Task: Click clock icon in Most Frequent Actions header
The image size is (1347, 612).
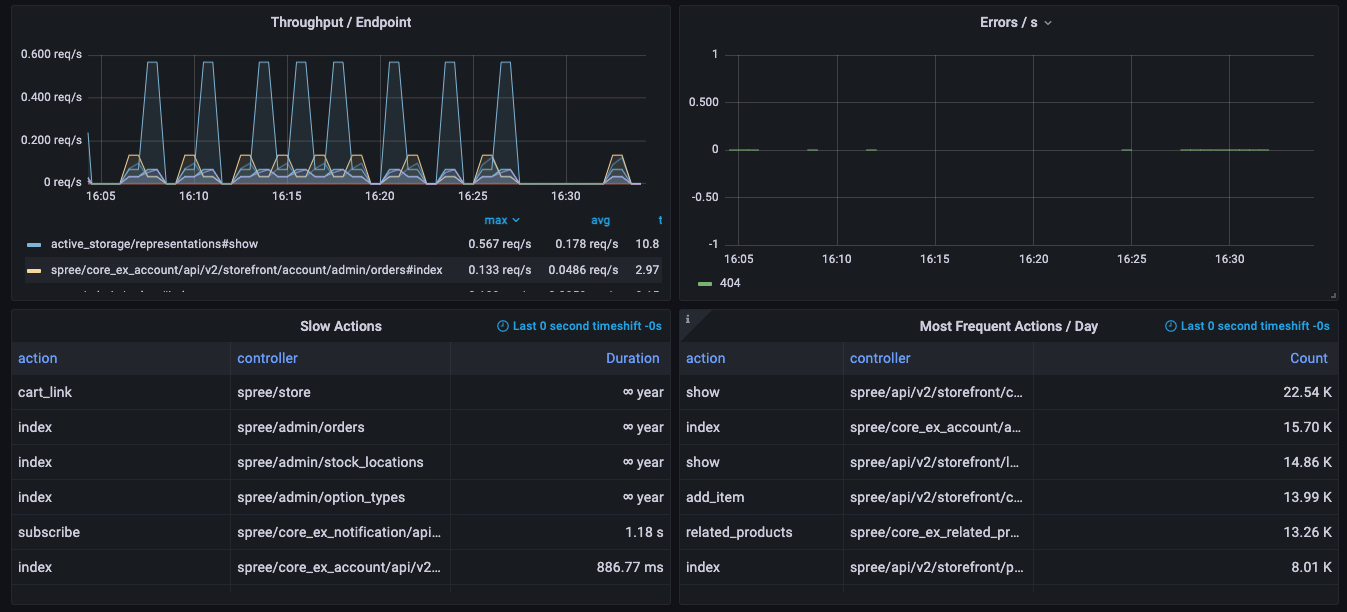Action: point(1171,326)
